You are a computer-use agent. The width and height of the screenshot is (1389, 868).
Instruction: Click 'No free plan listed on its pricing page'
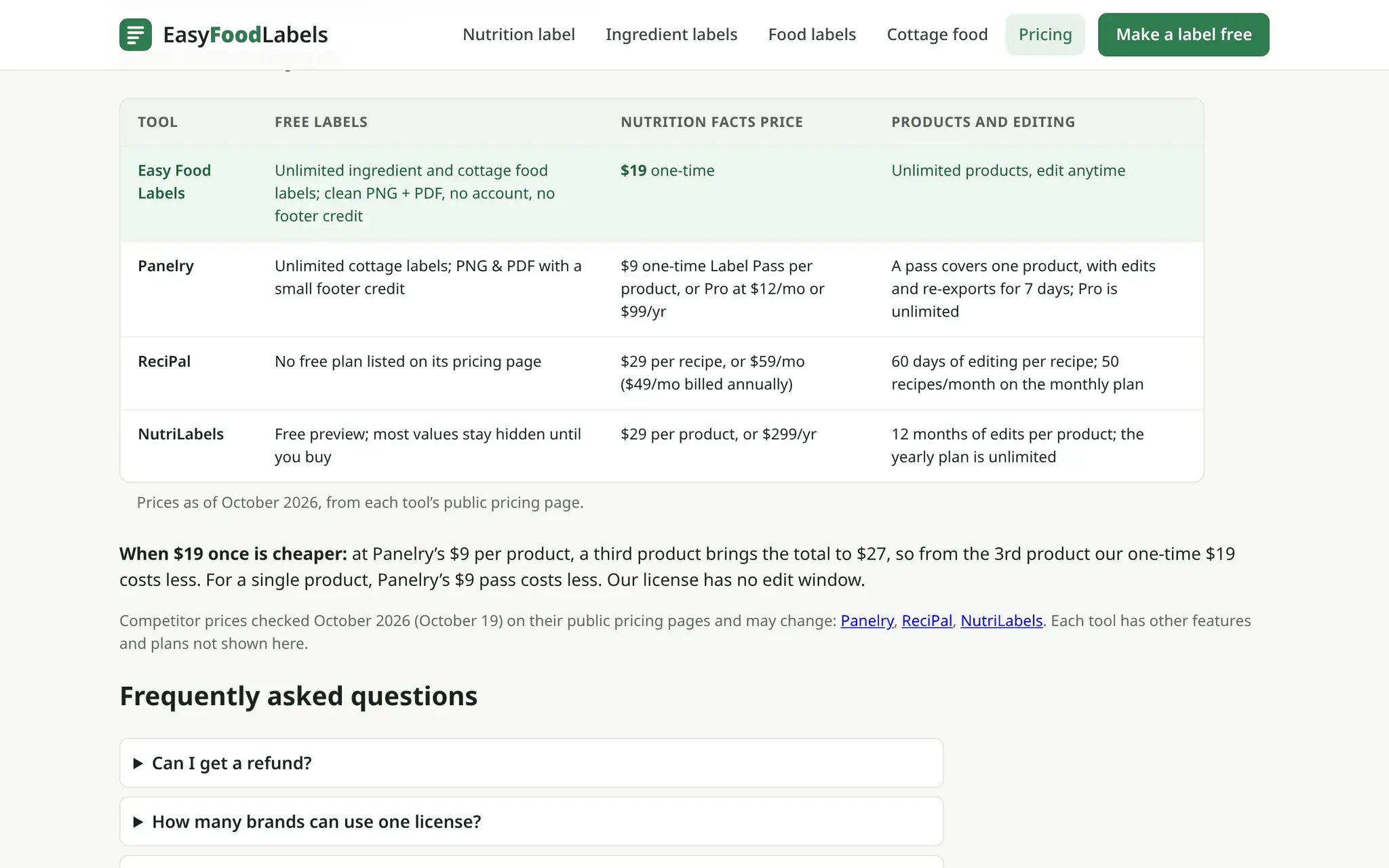408,361
